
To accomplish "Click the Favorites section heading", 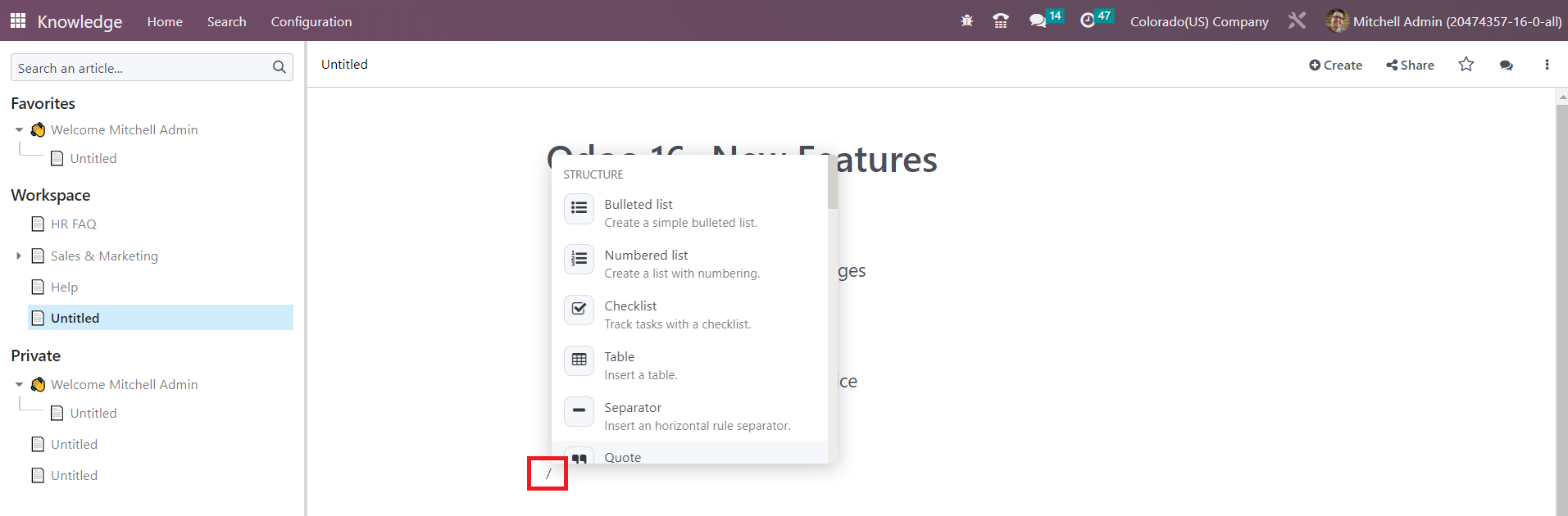I will 43,103.
